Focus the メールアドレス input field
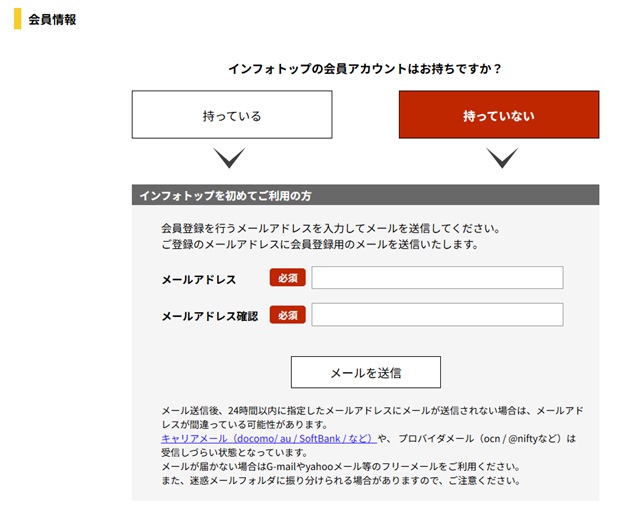 [437, 278]
